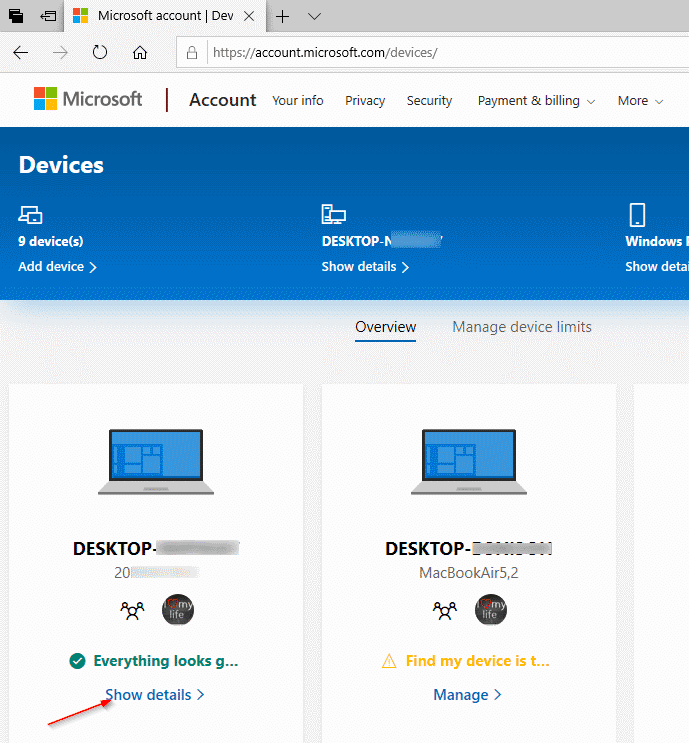Select the Microsoft account browser tab
Image resolution: width=689 pixels, height=743 pixels.
[x=164, y=16]
